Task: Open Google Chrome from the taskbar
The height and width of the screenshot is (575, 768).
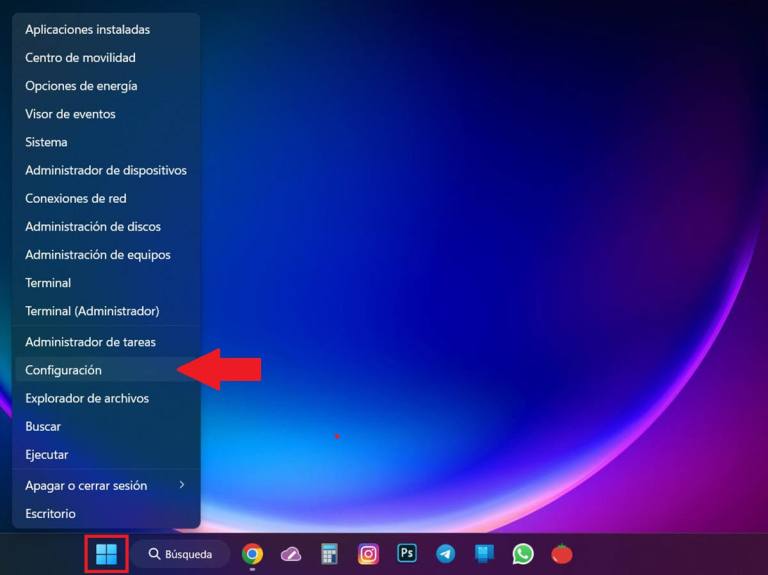Action: coord(252,553)
